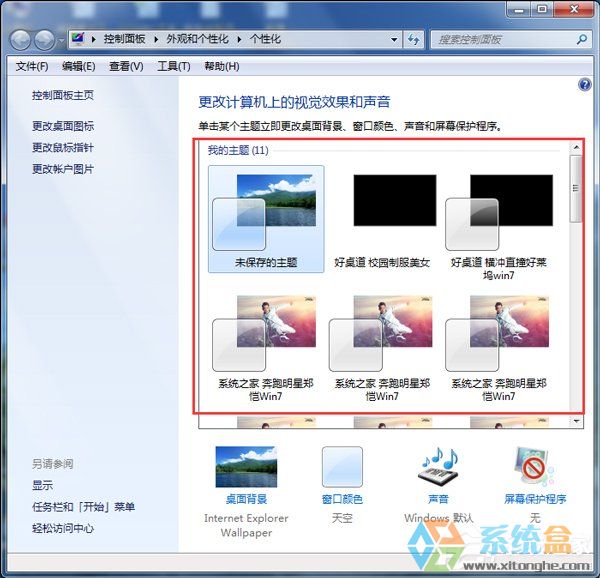Click the Windows 默认 sound label

439,518
